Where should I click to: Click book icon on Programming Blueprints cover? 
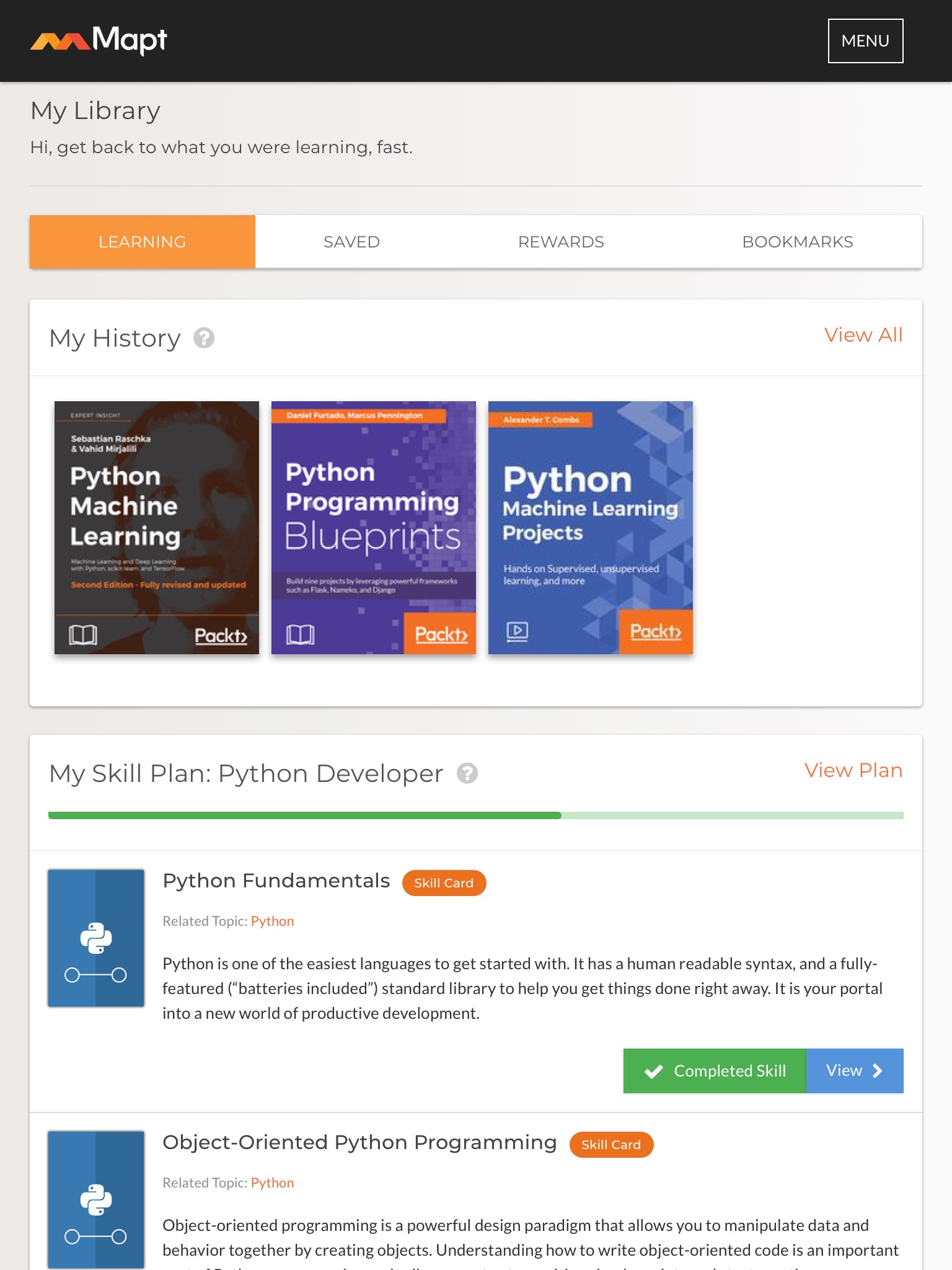(300, 634)
